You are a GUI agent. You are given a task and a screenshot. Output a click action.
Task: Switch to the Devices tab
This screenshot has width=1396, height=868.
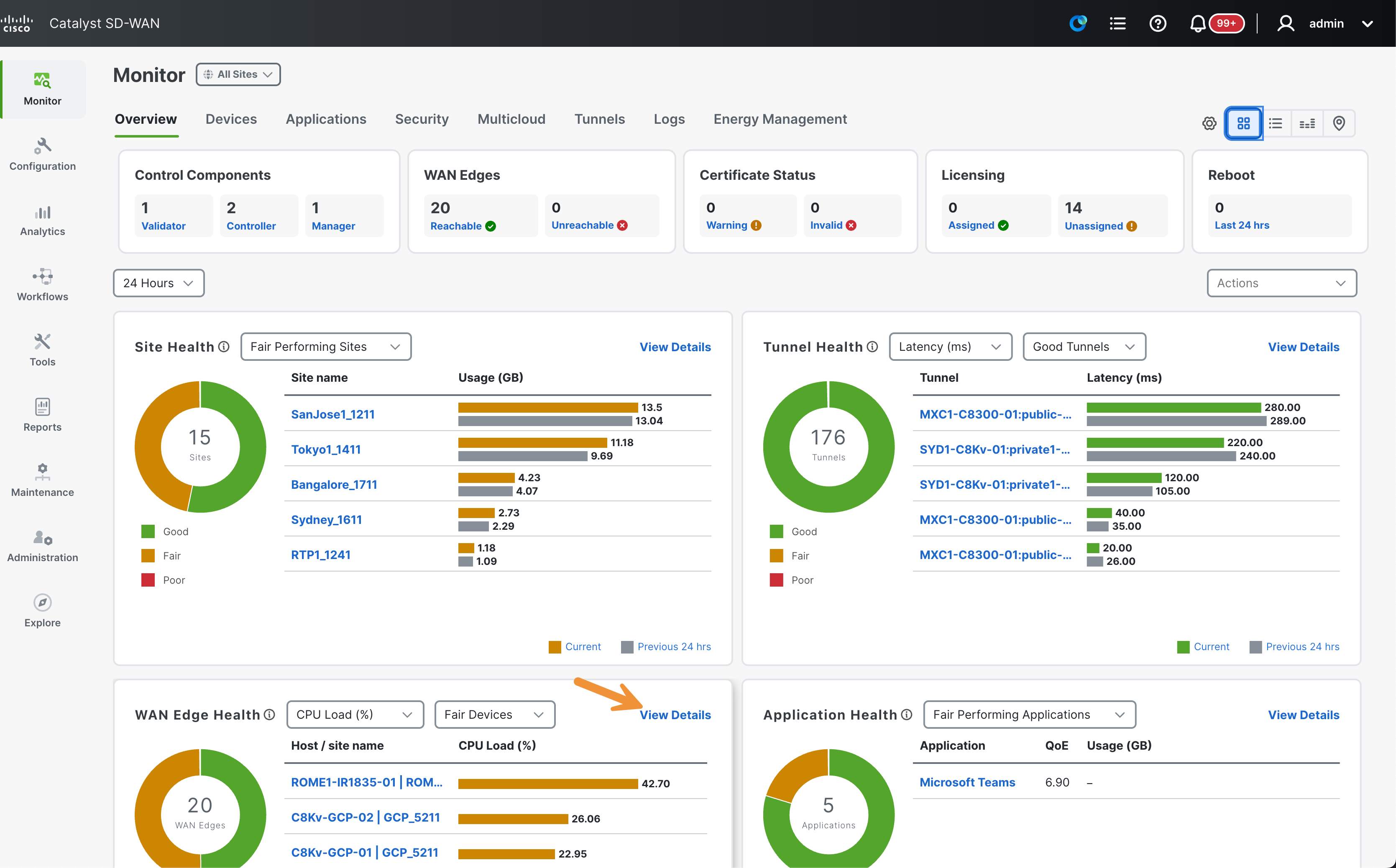click(x=231, y=119)
